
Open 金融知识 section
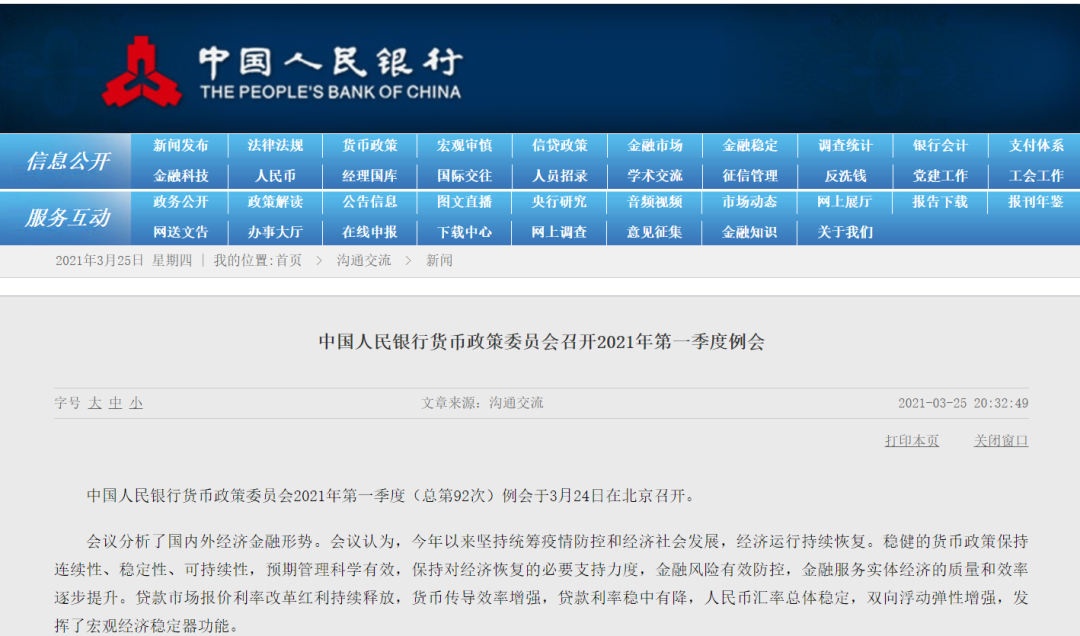pos(749,232)
